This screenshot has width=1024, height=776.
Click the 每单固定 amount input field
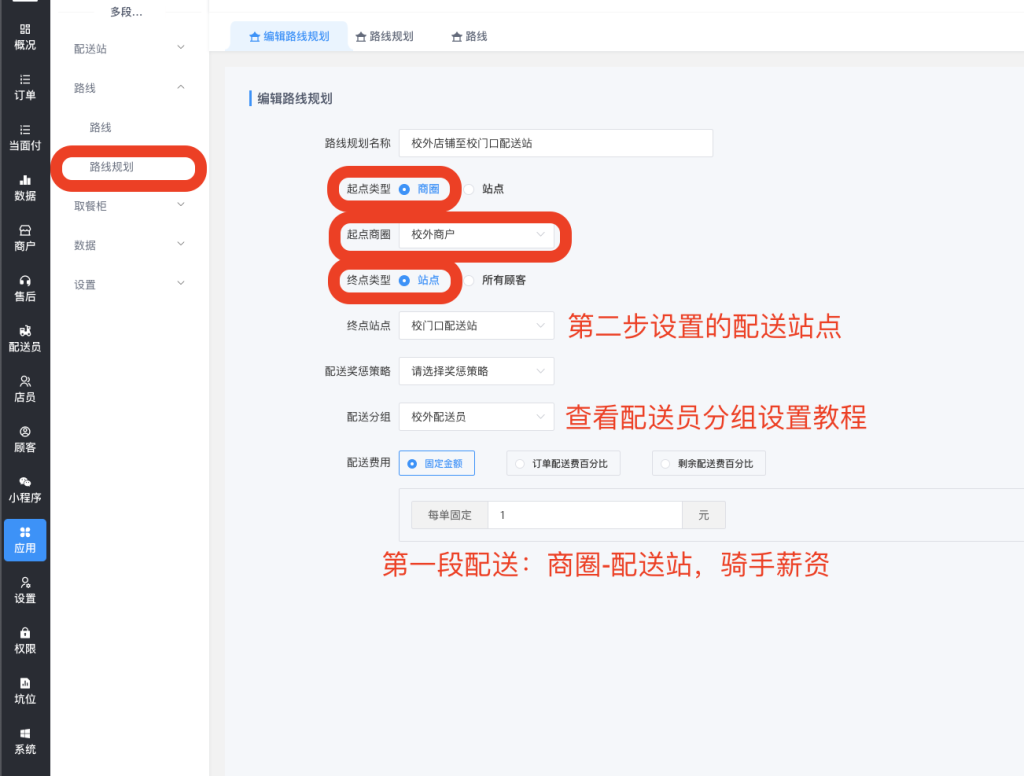[x=585, y=515]
